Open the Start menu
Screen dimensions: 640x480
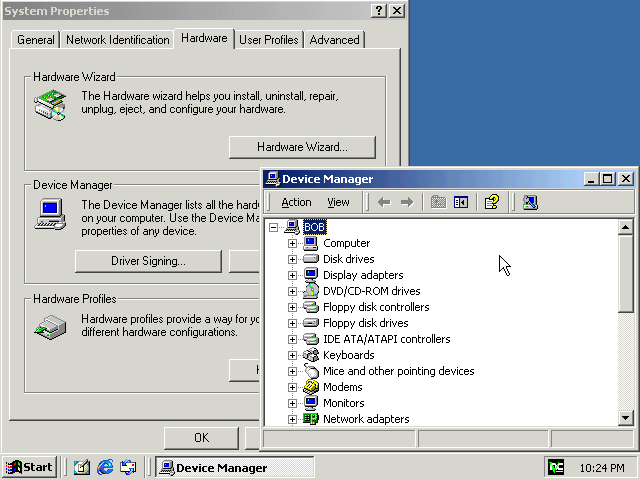click(29, 467)
